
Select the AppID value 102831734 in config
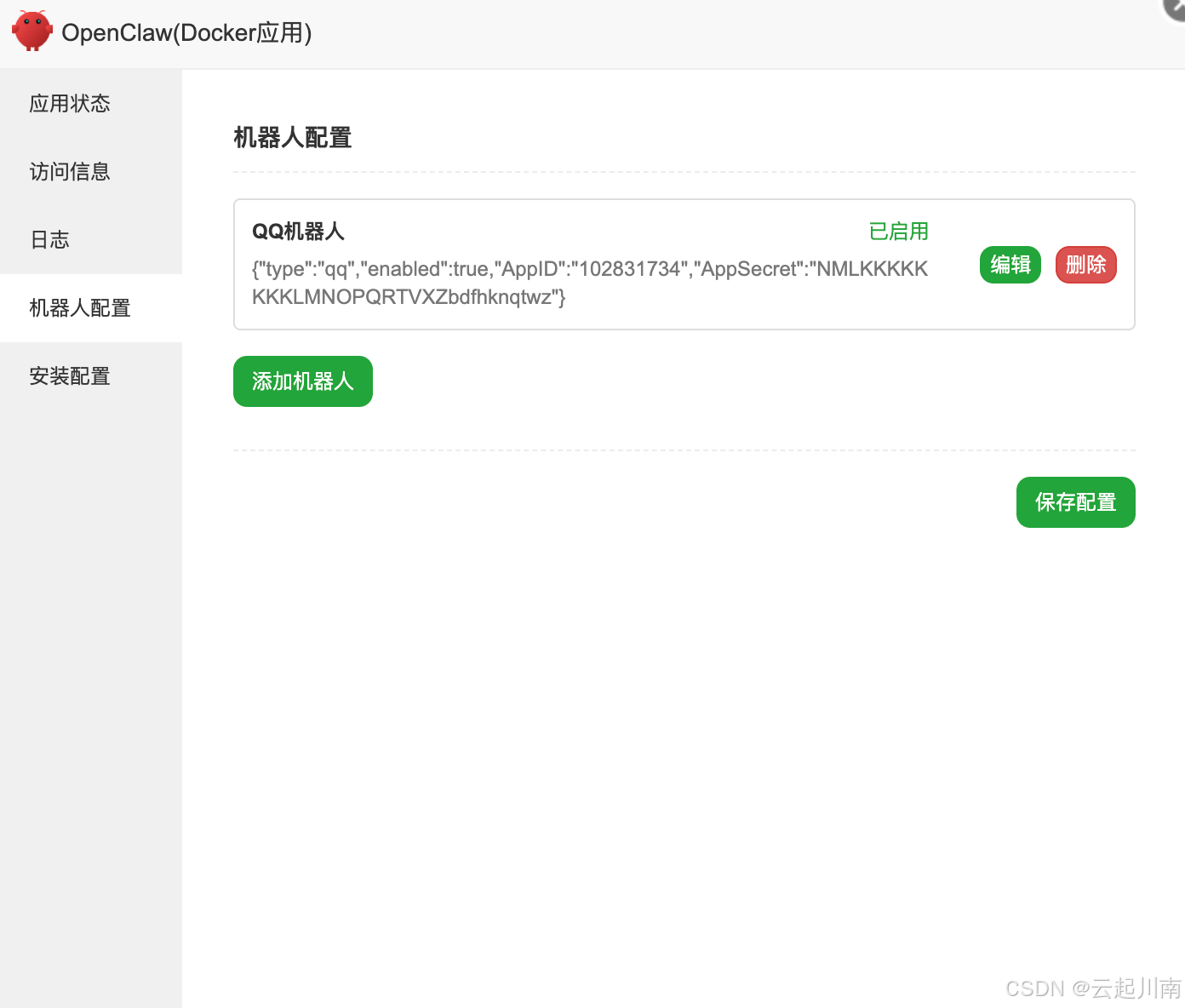coord(631,268)
